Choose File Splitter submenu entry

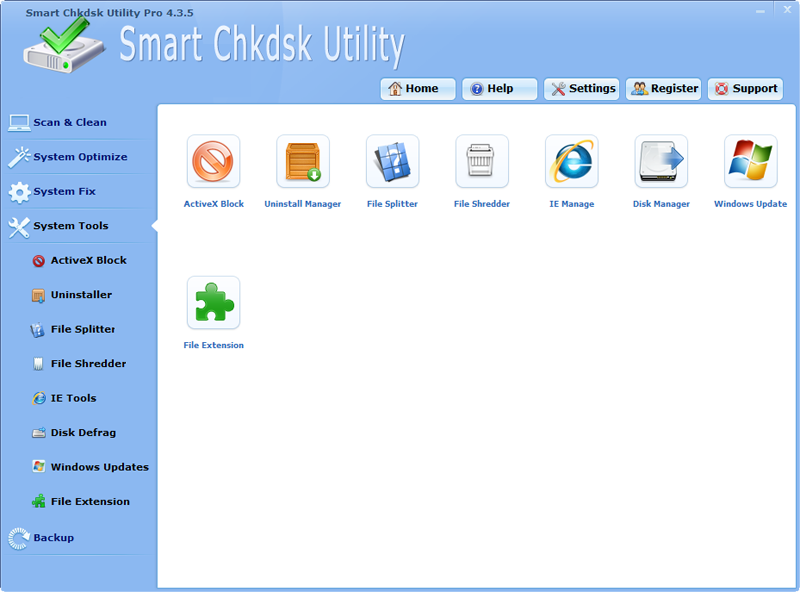83,330
